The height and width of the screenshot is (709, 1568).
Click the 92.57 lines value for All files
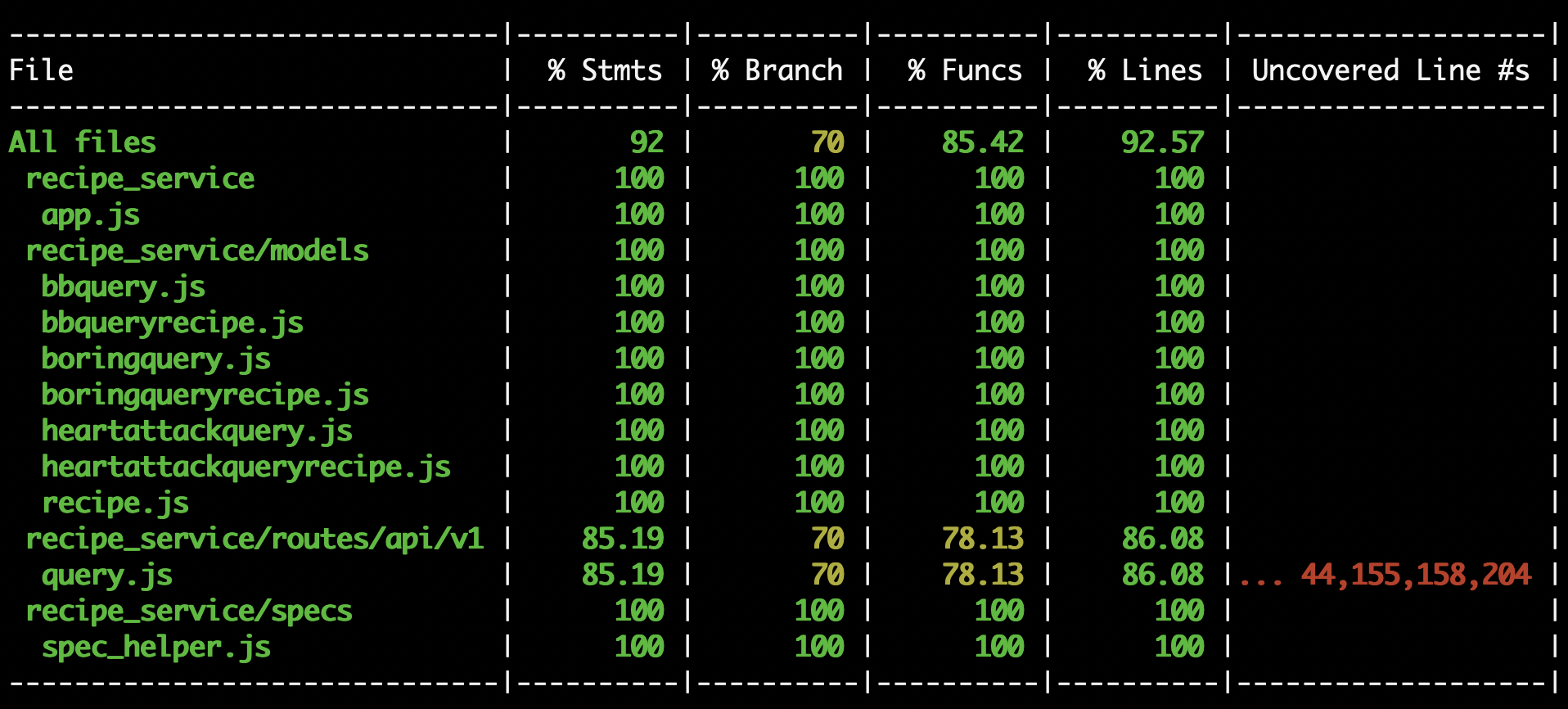click(1162, 142)
